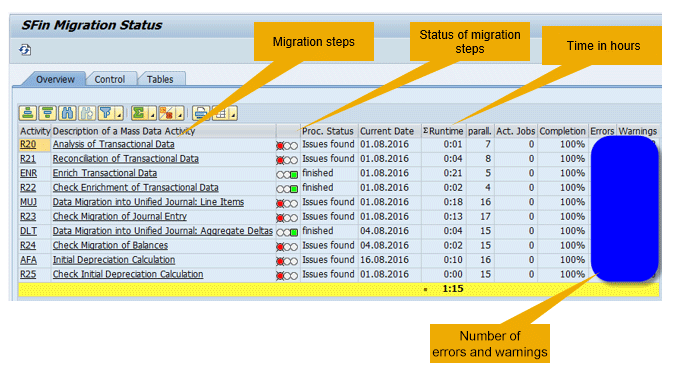The height and width of the screenshot is (367, 676).
Task: Click the Set Filter funnel icon
Action: point(106,113)
